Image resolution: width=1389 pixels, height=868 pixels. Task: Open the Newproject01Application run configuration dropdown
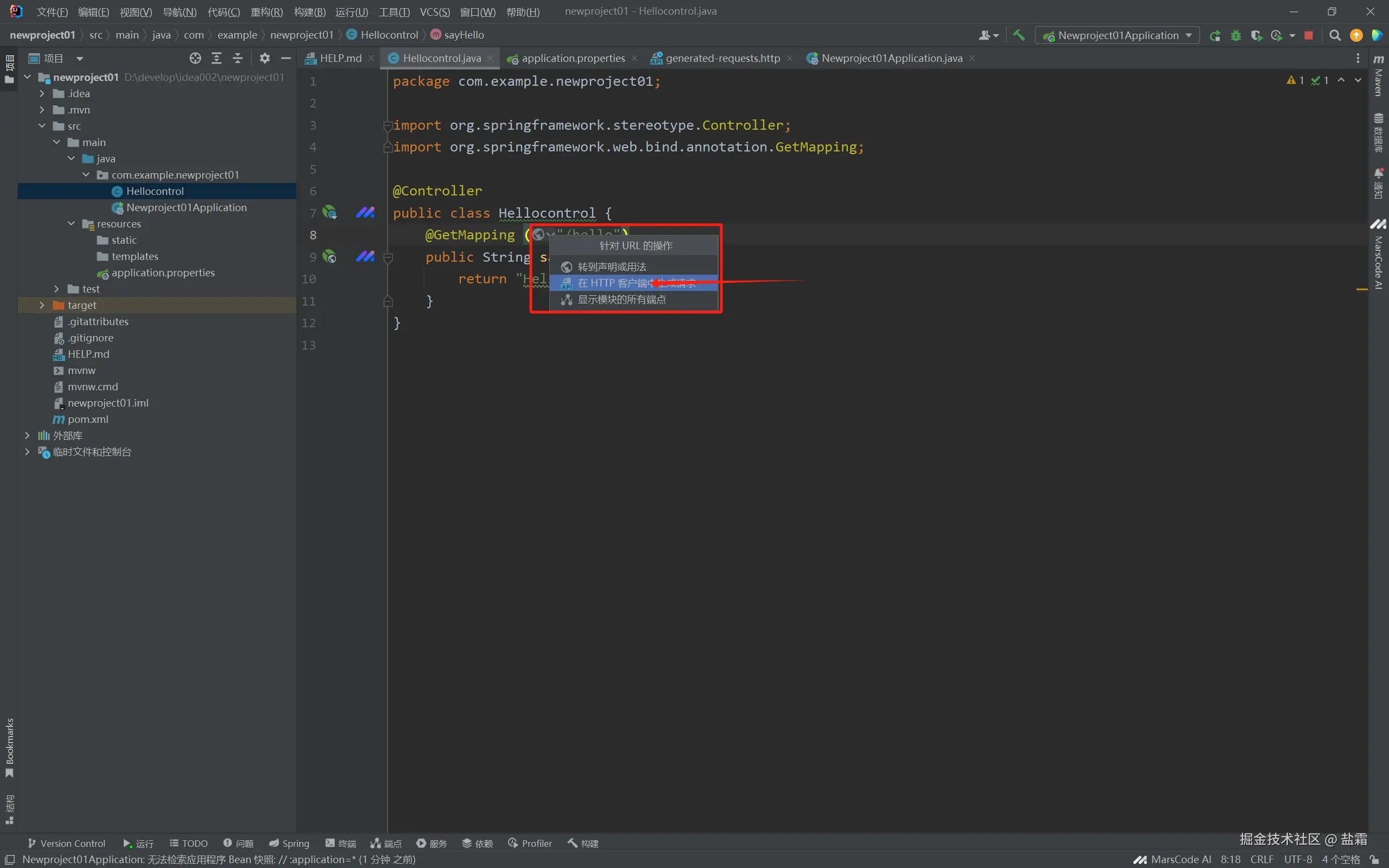pos(1117,36)
